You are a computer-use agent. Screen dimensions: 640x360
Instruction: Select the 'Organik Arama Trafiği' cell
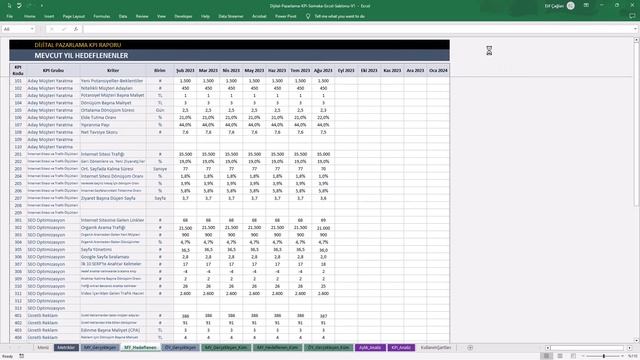113,228
